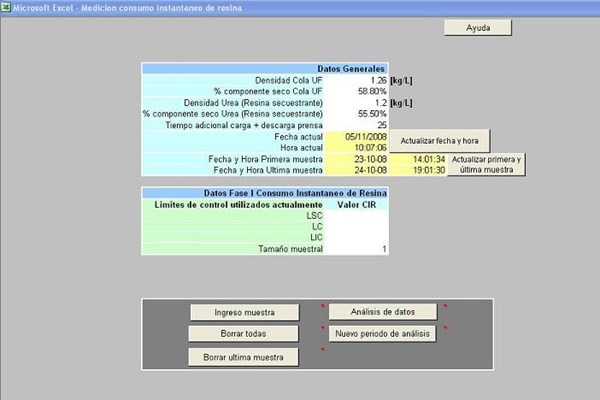Select the empty LIC value cell
This screenshot has width=600, height=400.
356,237
